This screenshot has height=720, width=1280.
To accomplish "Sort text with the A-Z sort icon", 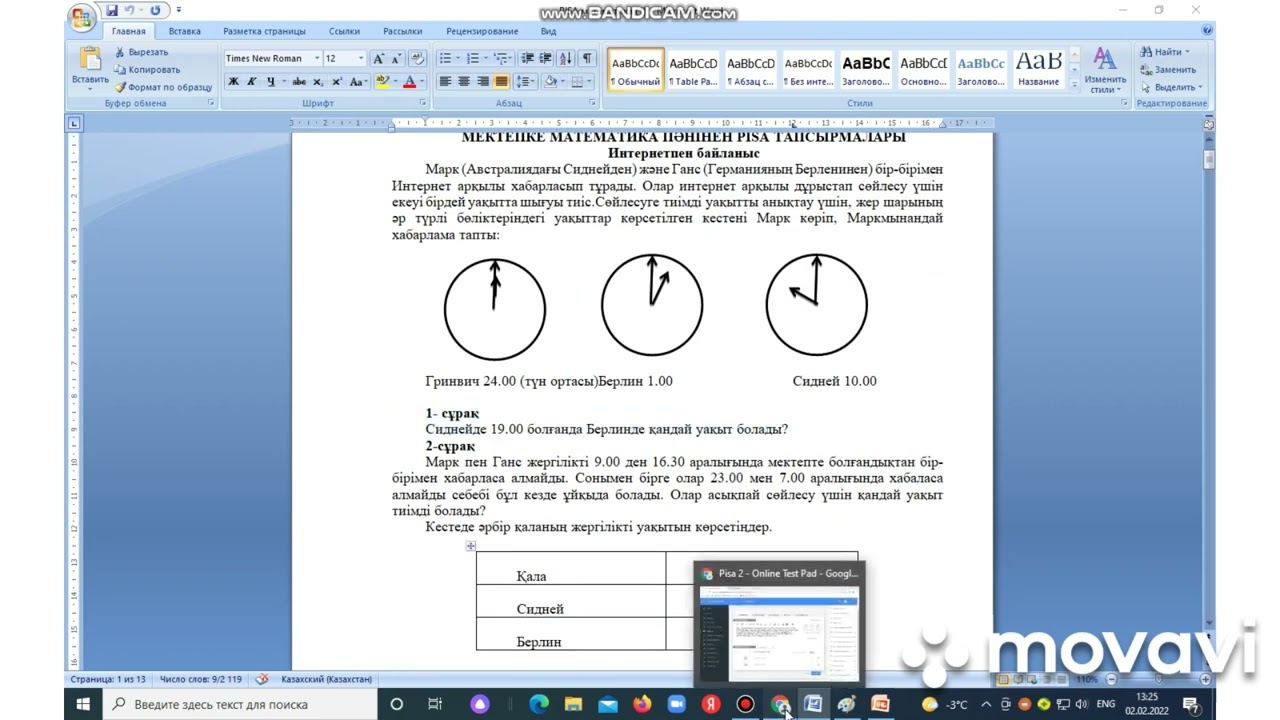I will pos(566,59).
